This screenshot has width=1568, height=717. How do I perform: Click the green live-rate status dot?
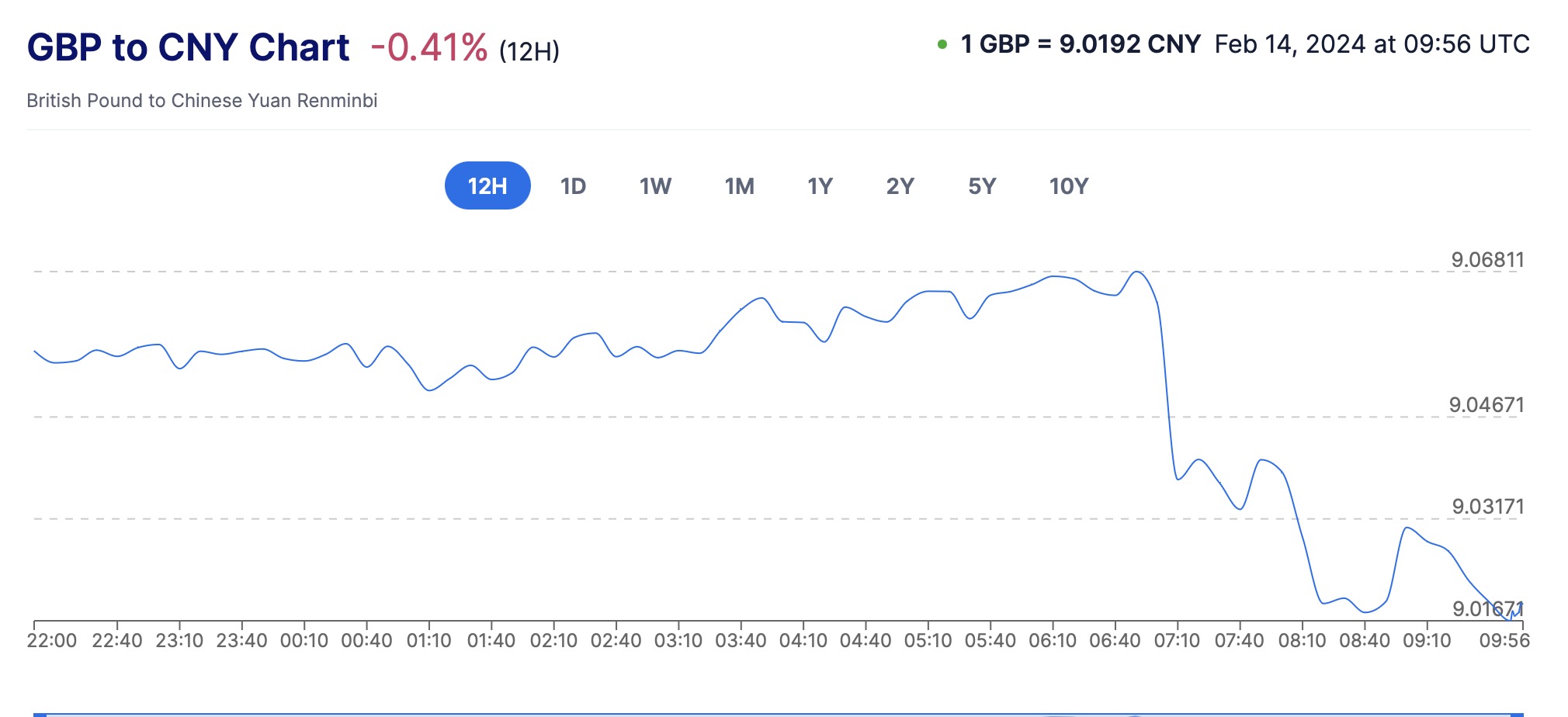[x=942, y=44]
